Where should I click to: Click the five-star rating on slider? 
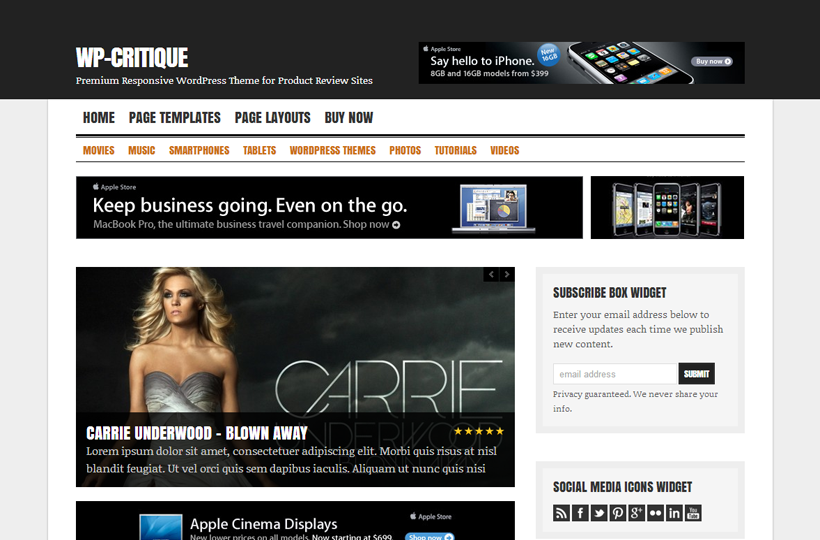(x=479, y=431)
